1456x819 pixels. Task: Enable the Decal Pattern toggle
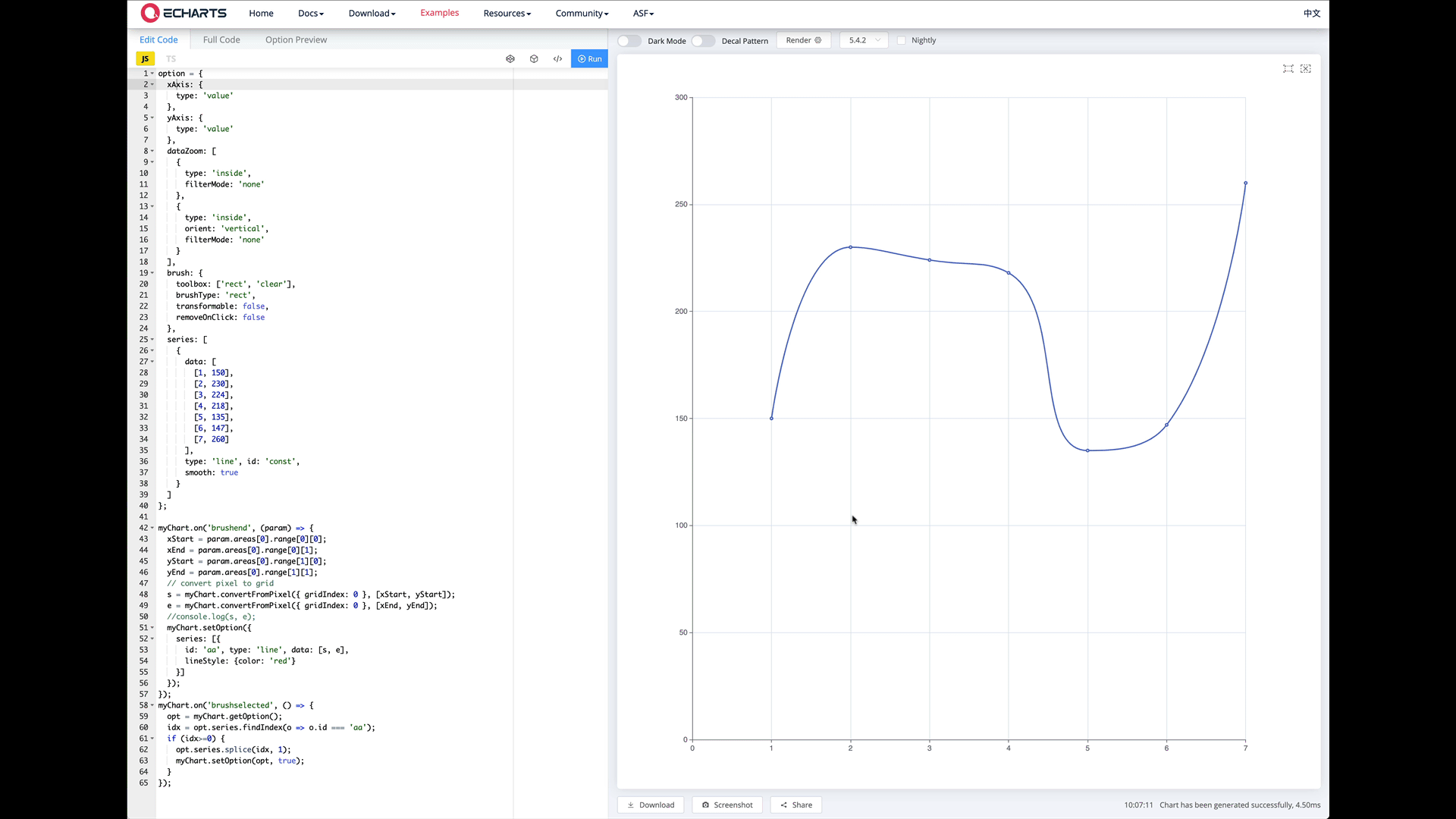[x=703, y=40]
